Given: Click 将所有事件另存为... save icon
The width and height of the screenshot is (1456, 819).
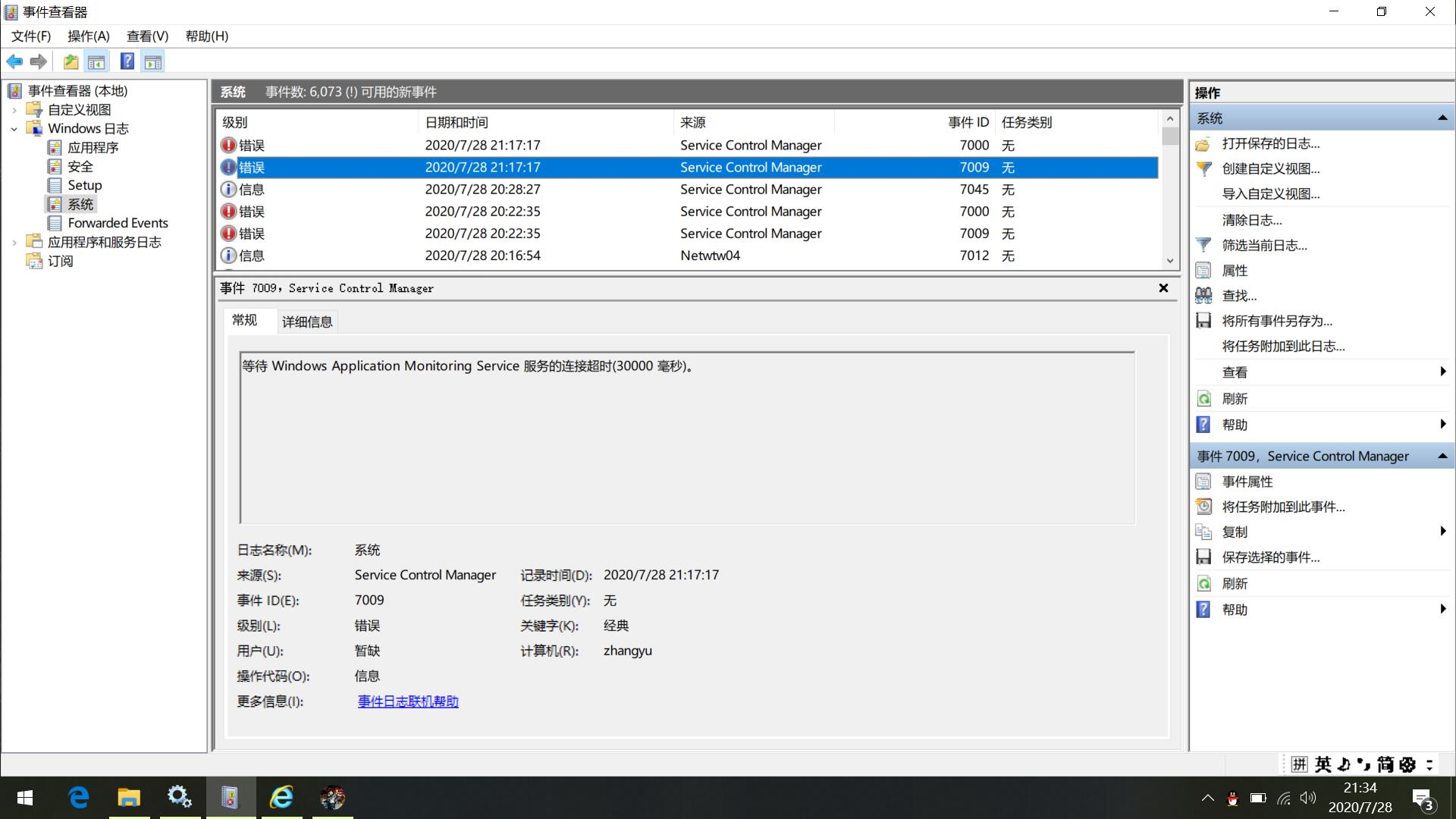Looking at the screenshot, I should (1203, 321).
